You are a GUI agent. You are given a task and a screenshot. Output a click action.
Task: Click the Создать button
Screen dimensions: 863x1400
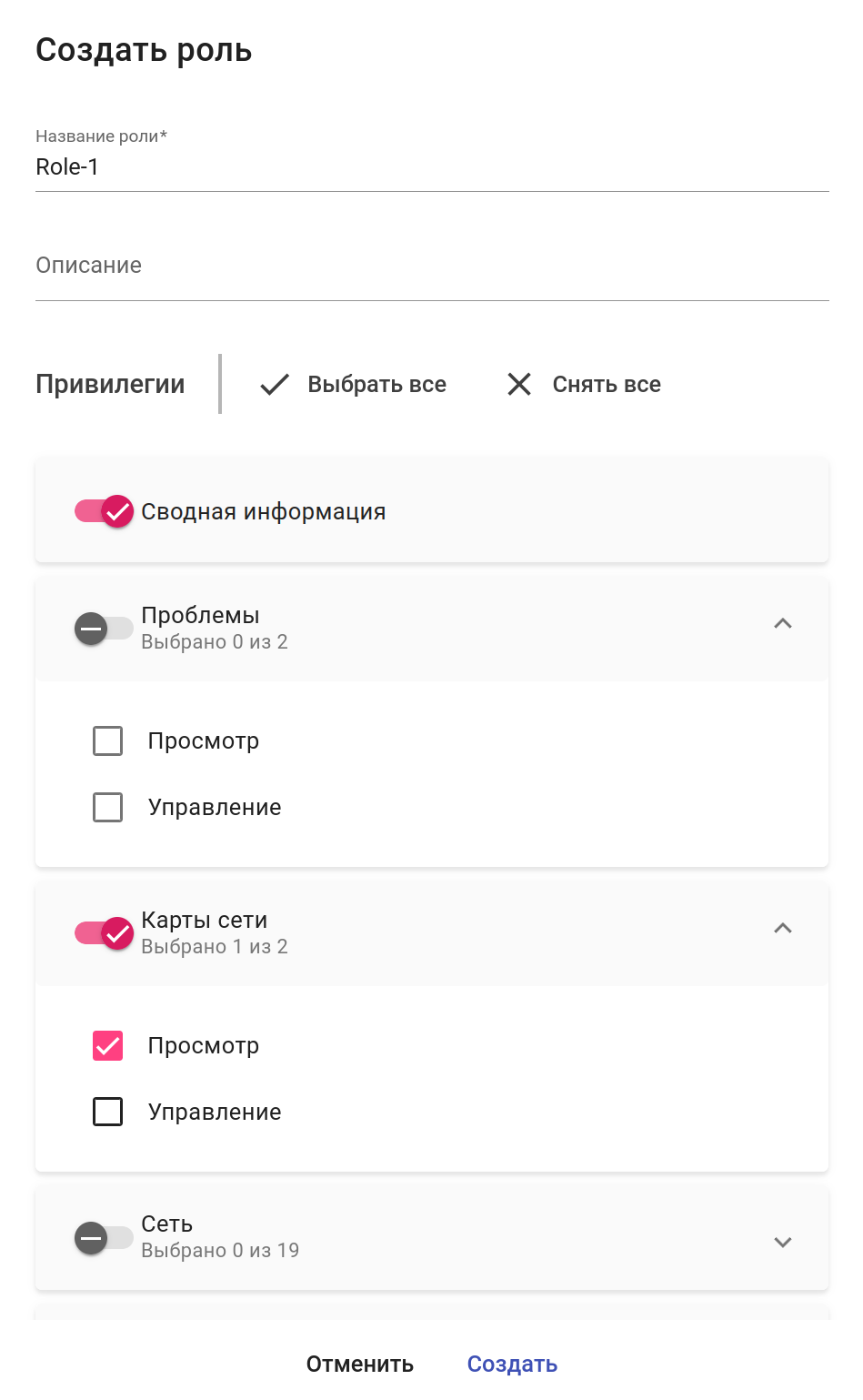coord(512,1365)
